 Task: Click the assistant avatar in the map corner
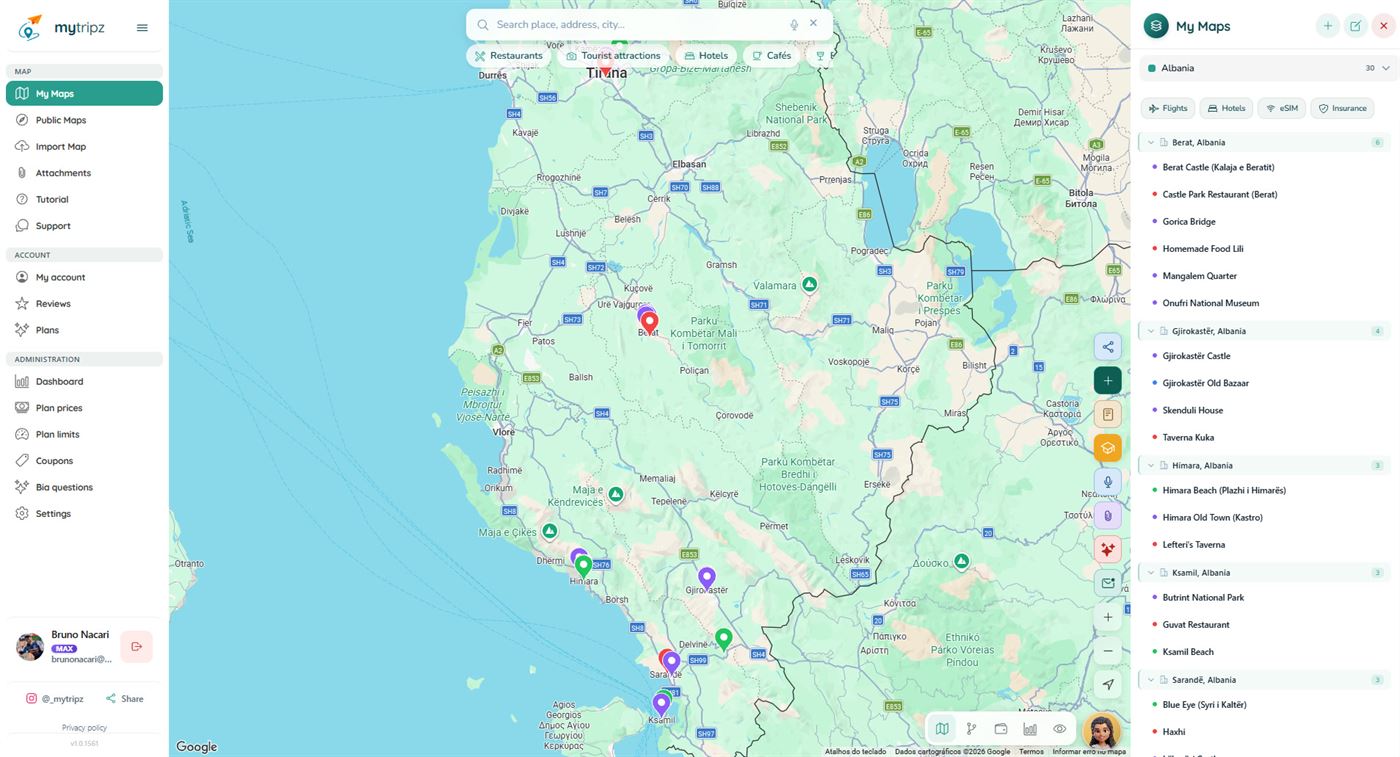1100,731
